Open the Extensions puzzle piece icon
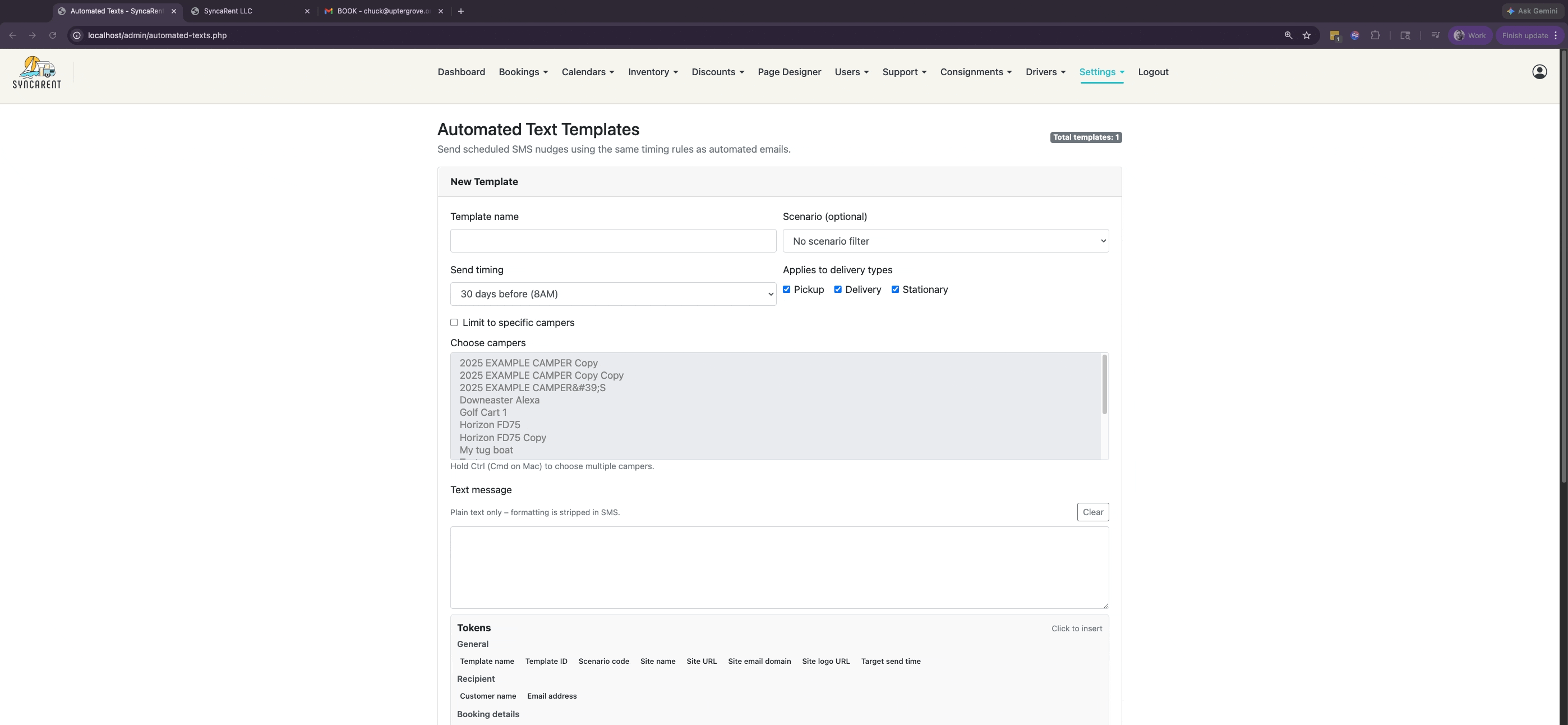The image size is (1568, 725). (1375, 35)
